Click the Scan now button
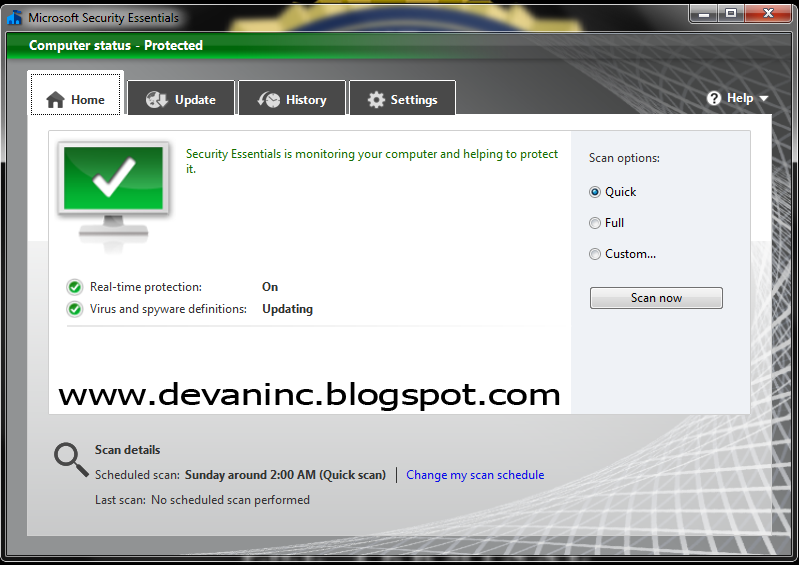799x565 pixels. coord(656,298)
